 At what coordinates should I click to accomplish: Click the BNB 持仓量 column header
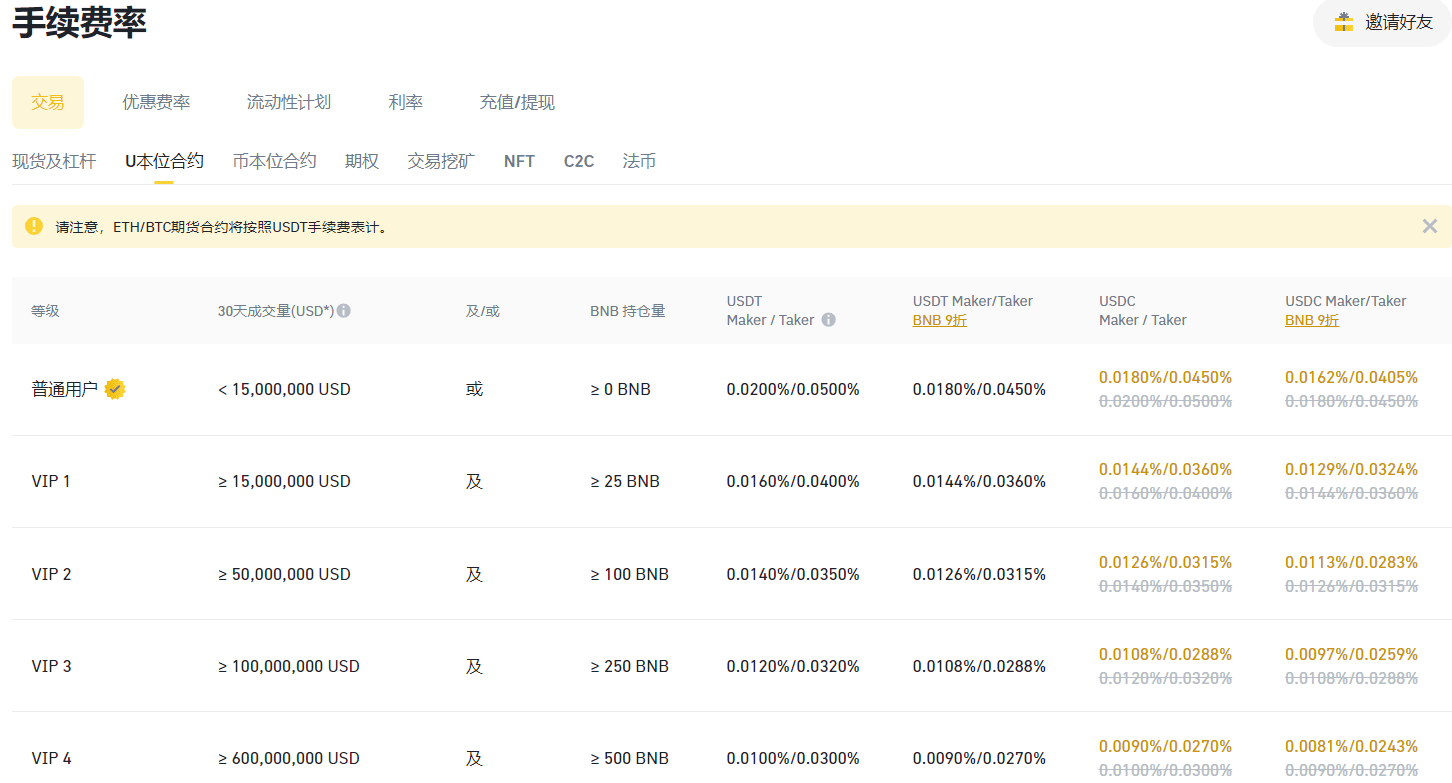point(628,311)
